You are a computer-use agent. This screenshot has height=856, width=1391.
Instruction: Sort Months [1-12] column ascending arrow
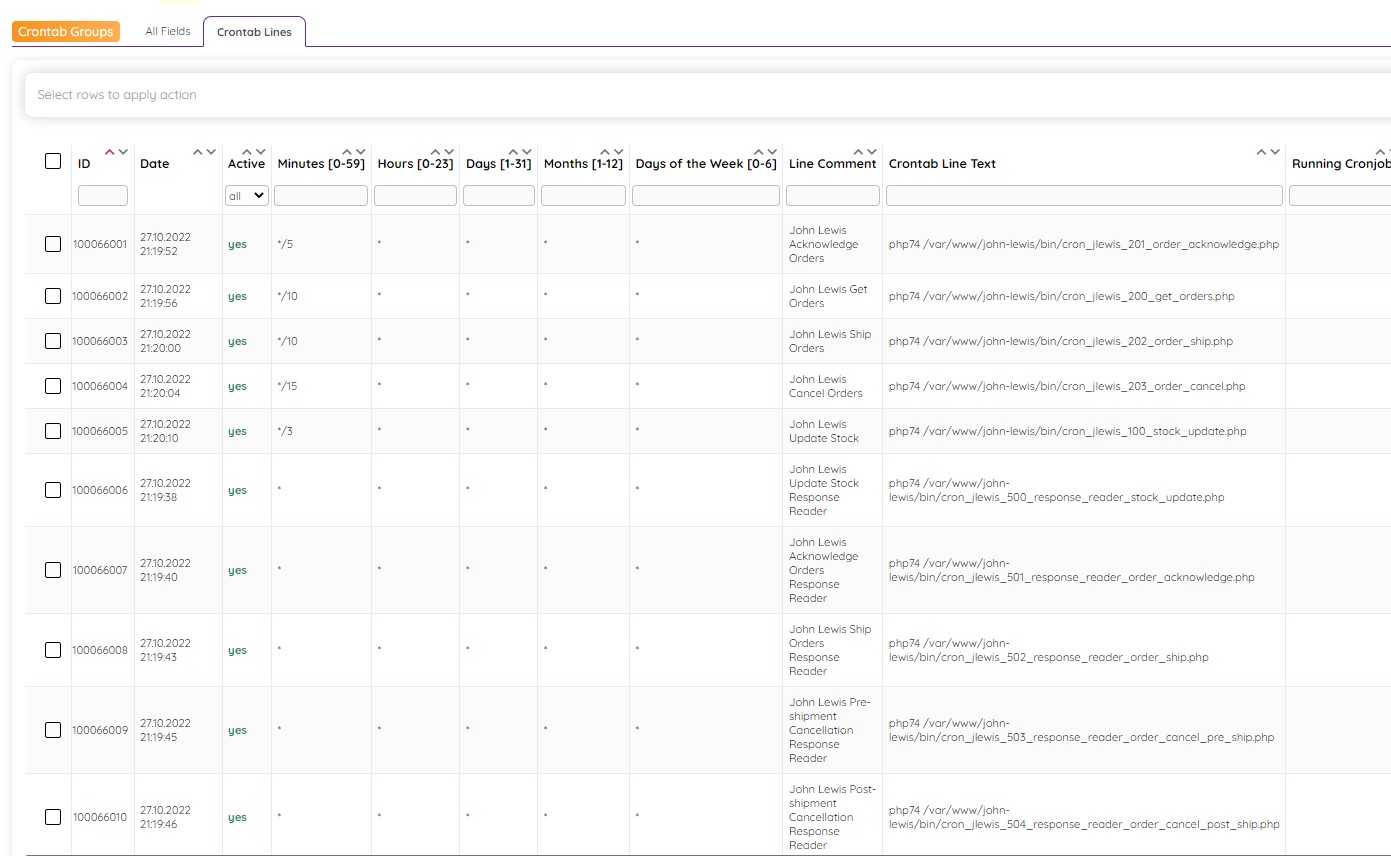tap(606, 152)
